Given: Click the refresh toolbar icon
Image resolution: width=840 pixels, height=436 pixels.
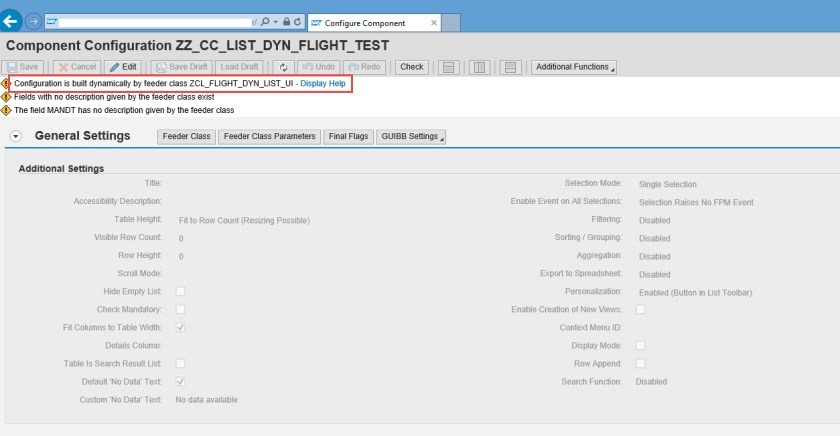Looking at the screenshot, I should [x=283, y=67].
